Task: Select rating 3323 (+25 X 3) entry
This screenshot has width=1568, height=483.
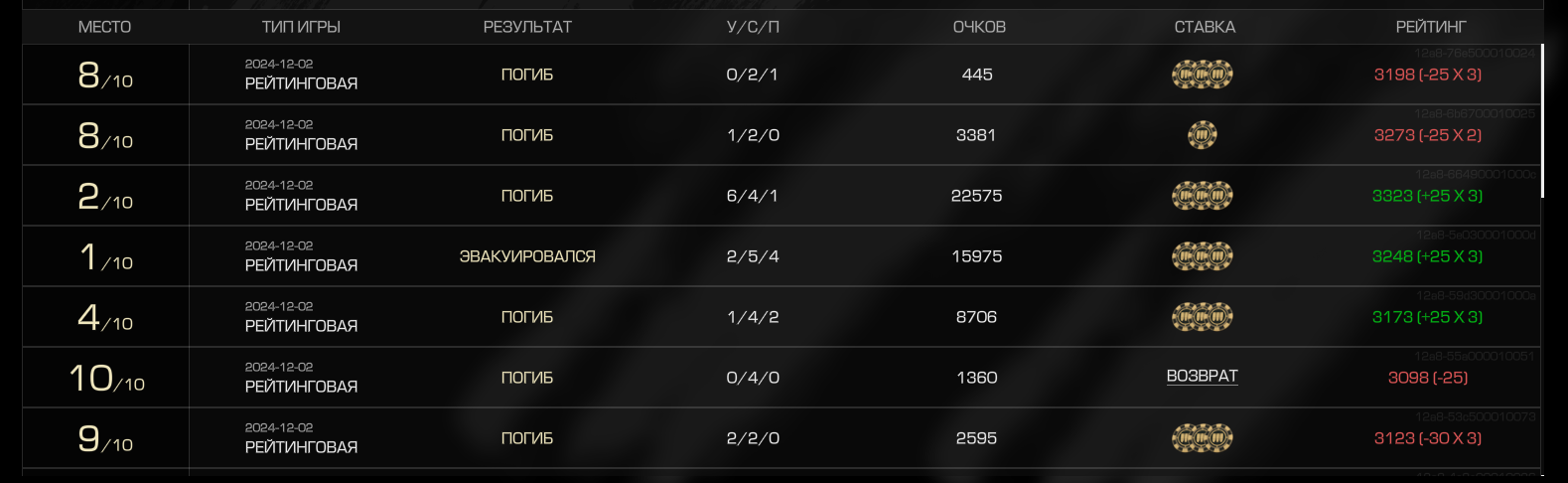Action: coord(1428,196)
